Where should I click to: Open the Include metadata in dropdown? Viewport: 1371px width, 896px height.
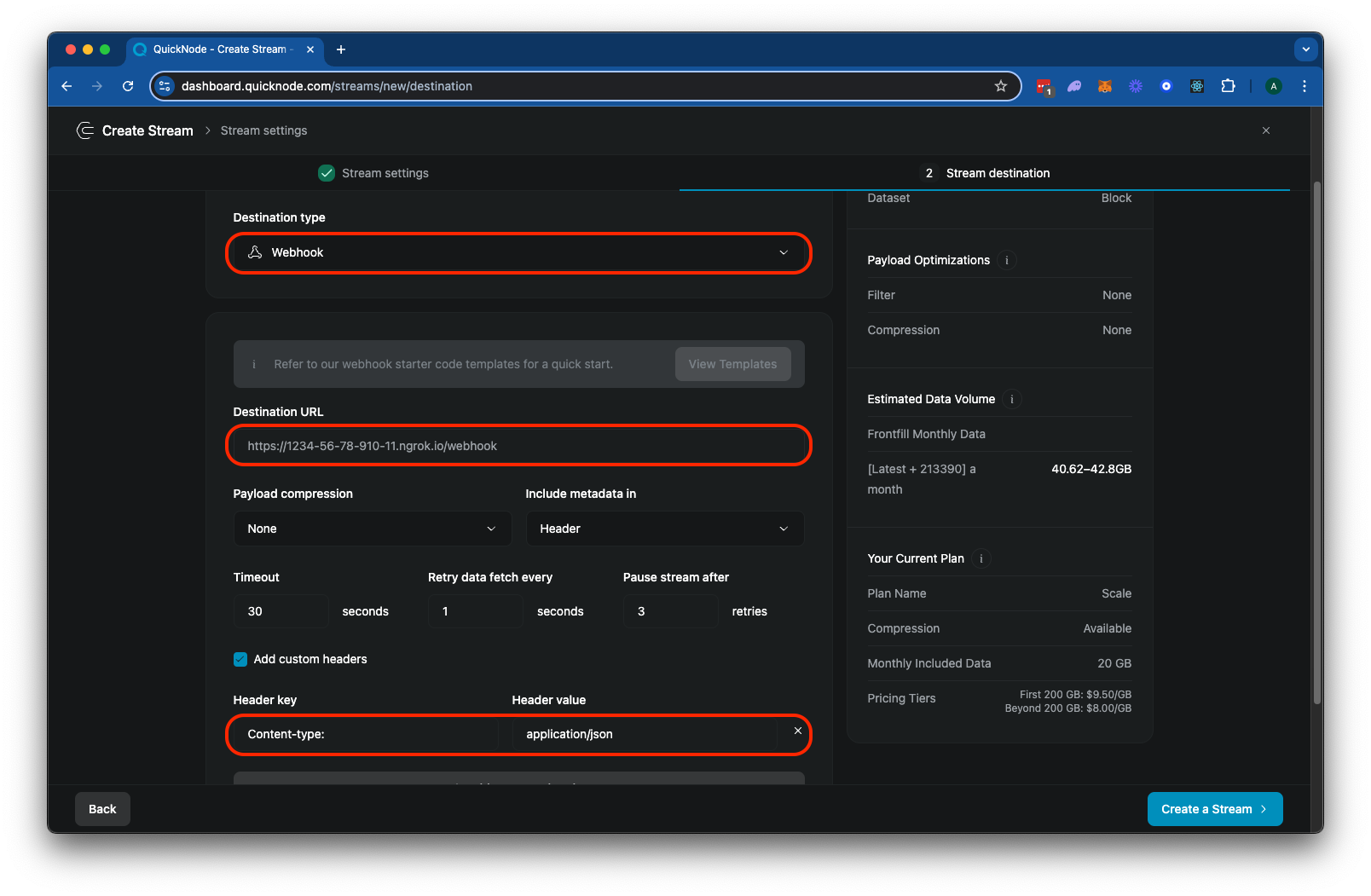pyautogui.click(x=665, y=529)
